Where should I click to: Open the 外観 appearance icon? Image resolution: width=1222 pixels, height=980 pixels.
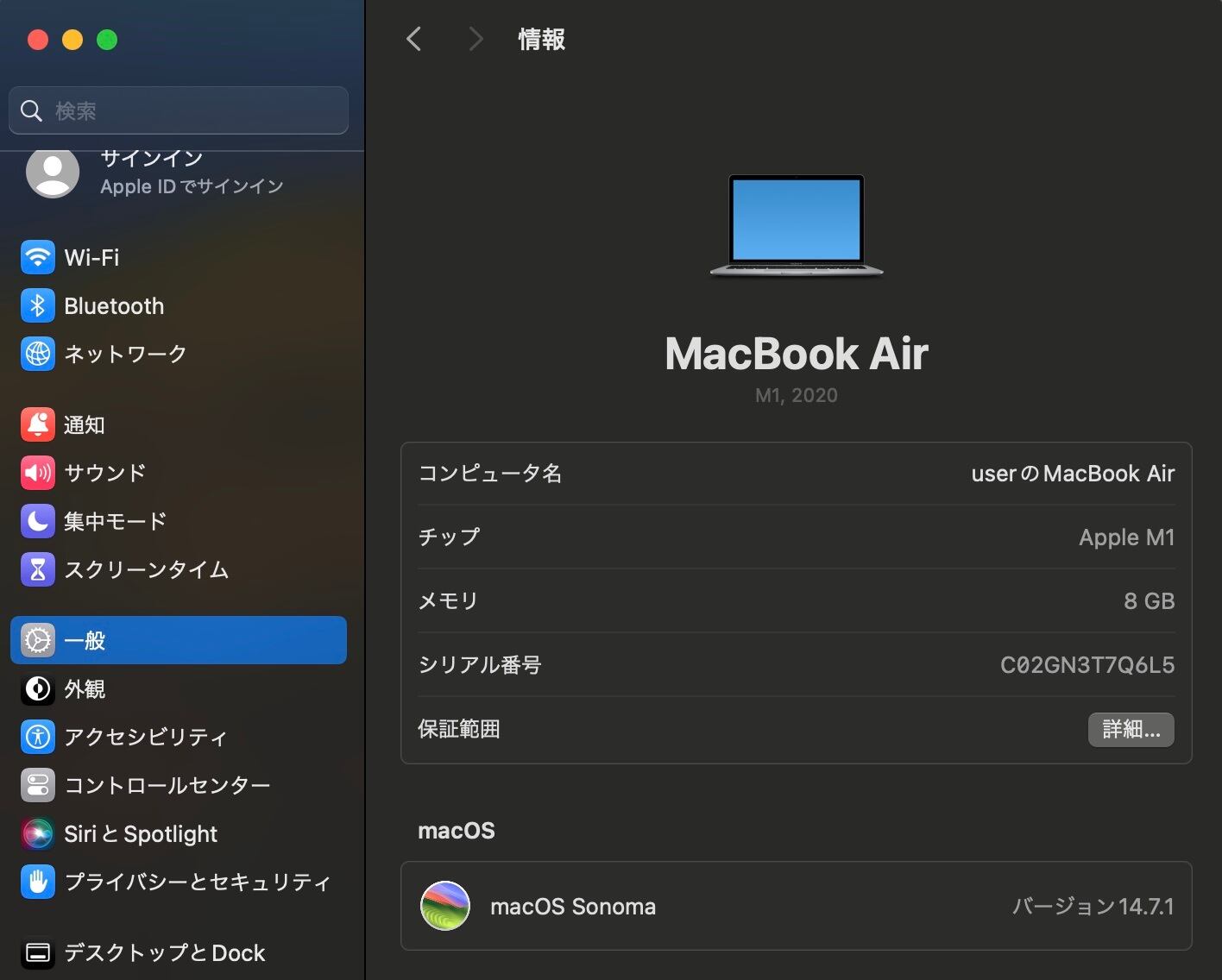[x=38, y=688]
